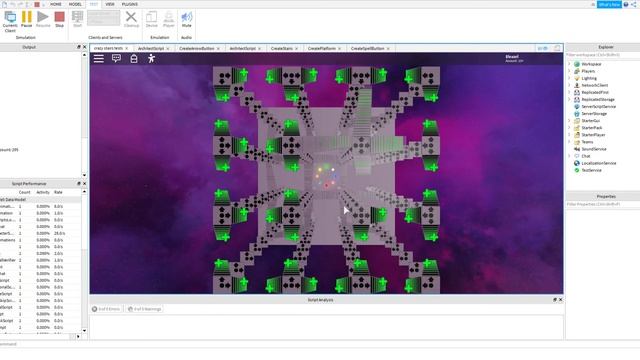The width and height of the screenshot is (640, 360).
Task: Toggle the warnings filter in Script Analysis
Action: (x=144, y=309)
